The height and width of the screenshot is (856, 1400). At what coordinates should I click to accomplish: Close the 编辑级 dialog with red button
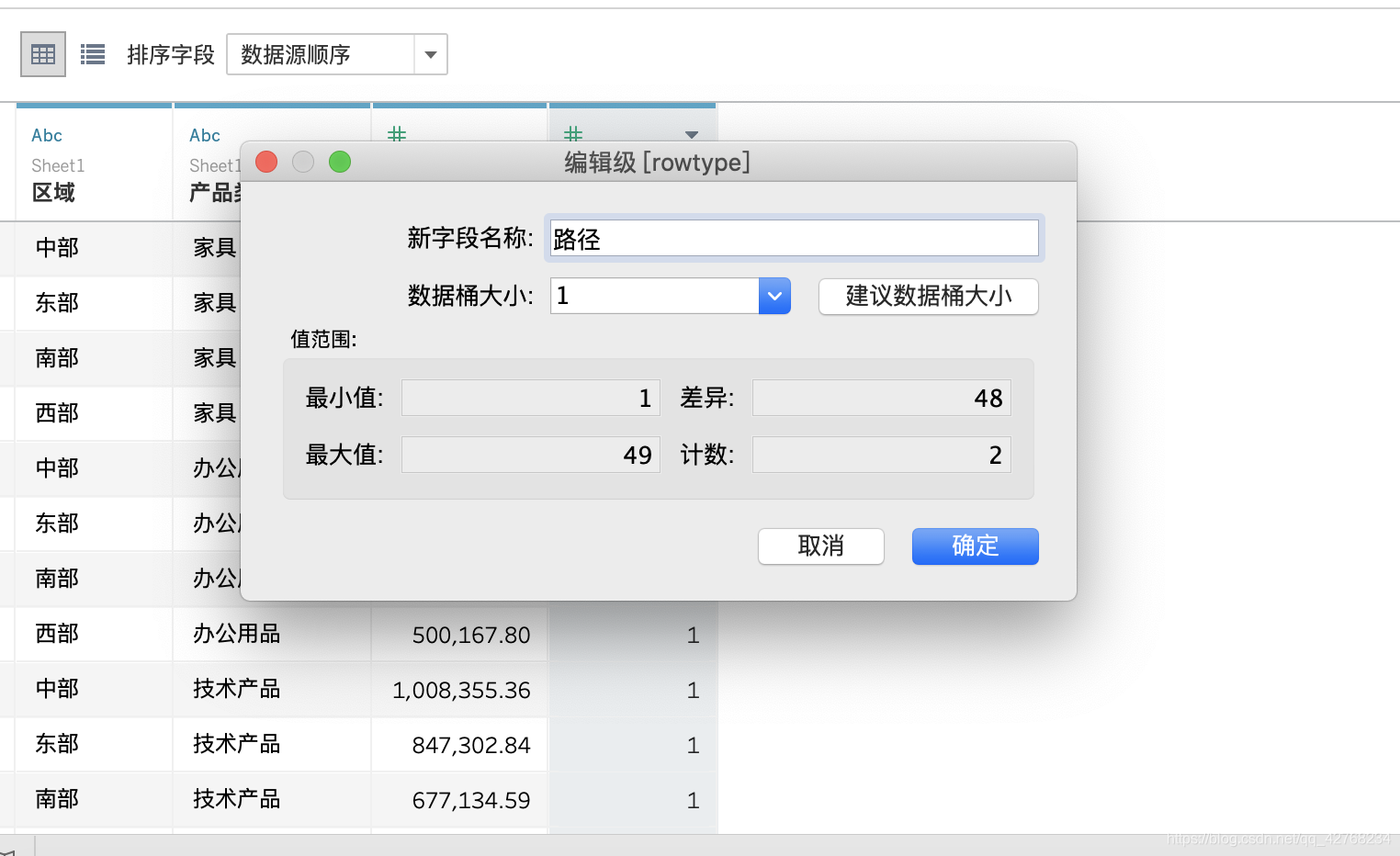point(266,162)
